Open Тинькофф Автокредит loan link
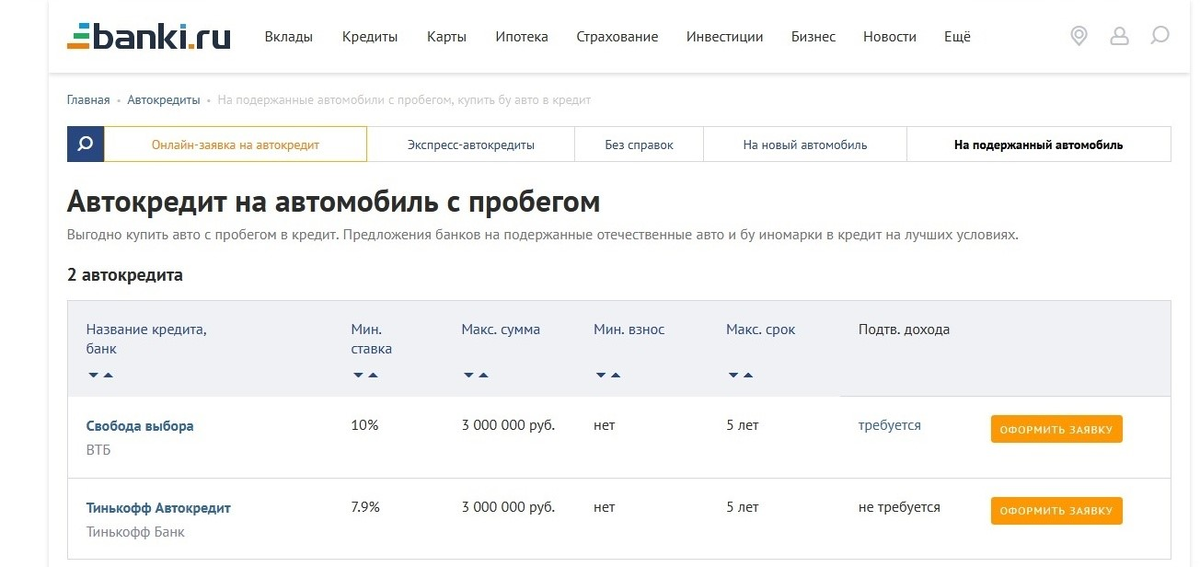This screenshot has height=567, width=1200. pos(158,508)
